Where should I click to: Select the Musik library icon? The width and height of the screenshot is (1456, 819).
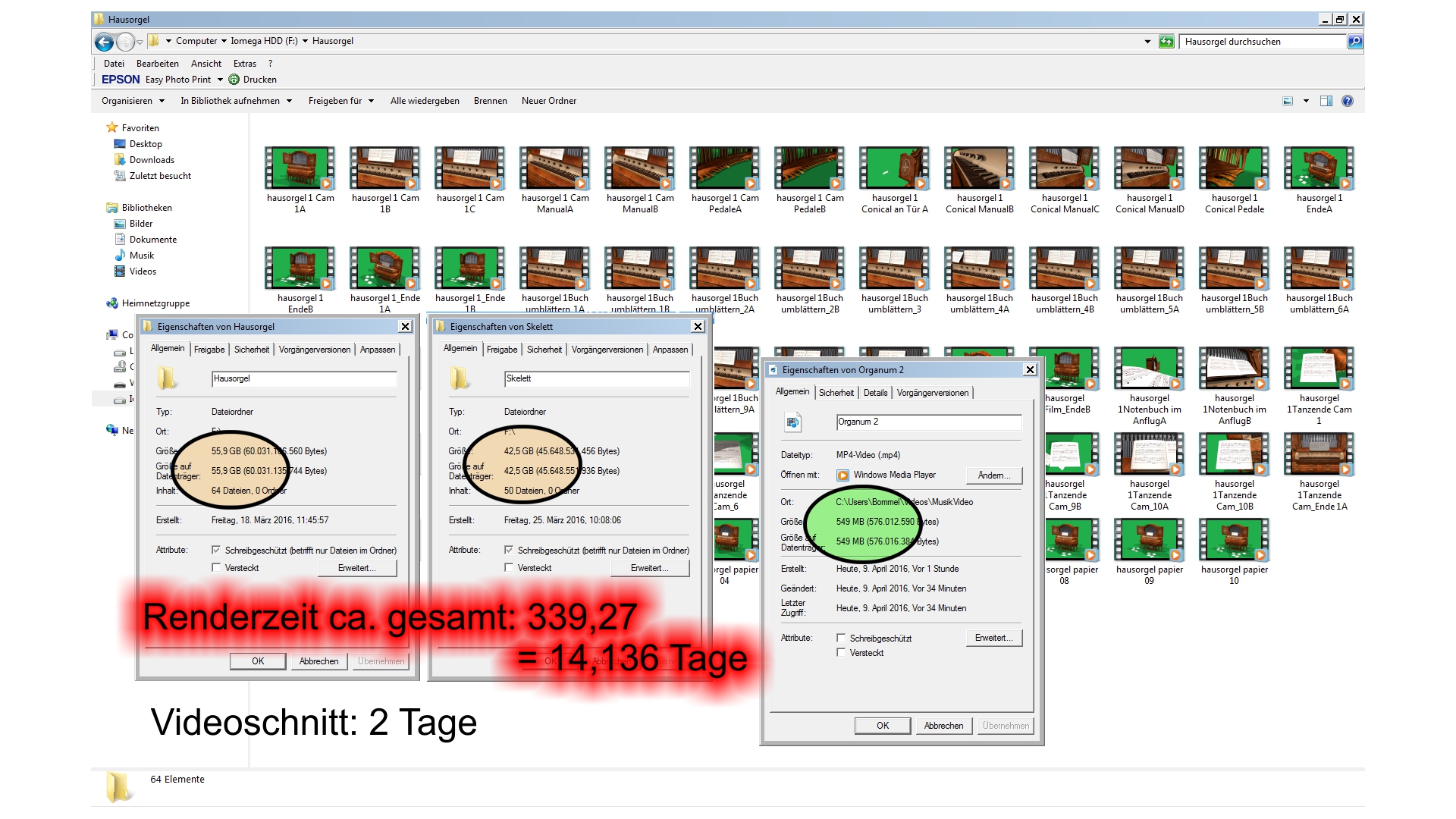coord(120,256)
